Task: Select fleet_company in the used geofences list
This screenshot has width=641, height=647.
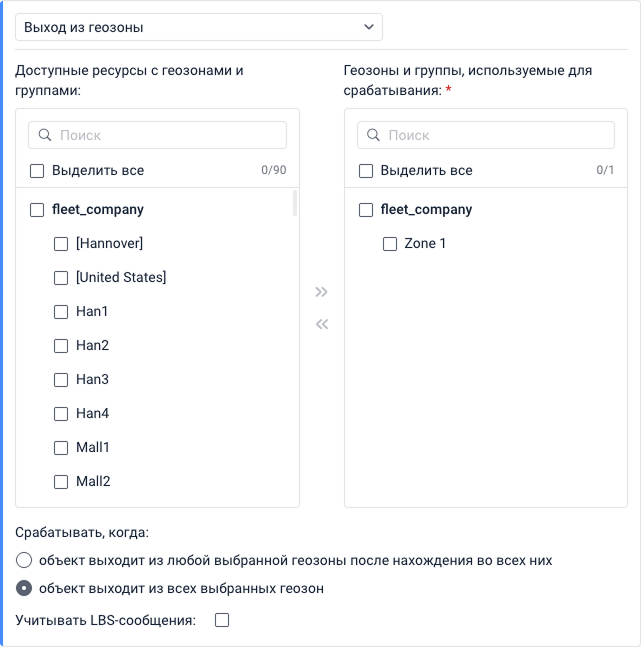Action: click(x=366, y=210)
